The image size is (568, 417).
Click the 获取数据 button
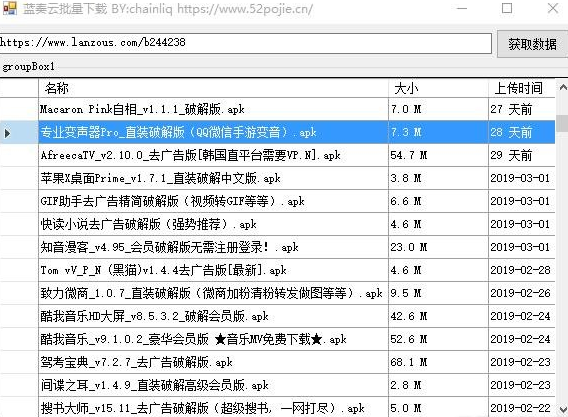(532, 44)
